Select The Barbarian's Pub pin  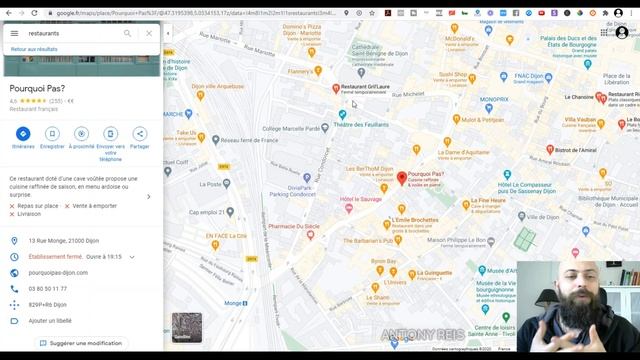coord(398,240)
